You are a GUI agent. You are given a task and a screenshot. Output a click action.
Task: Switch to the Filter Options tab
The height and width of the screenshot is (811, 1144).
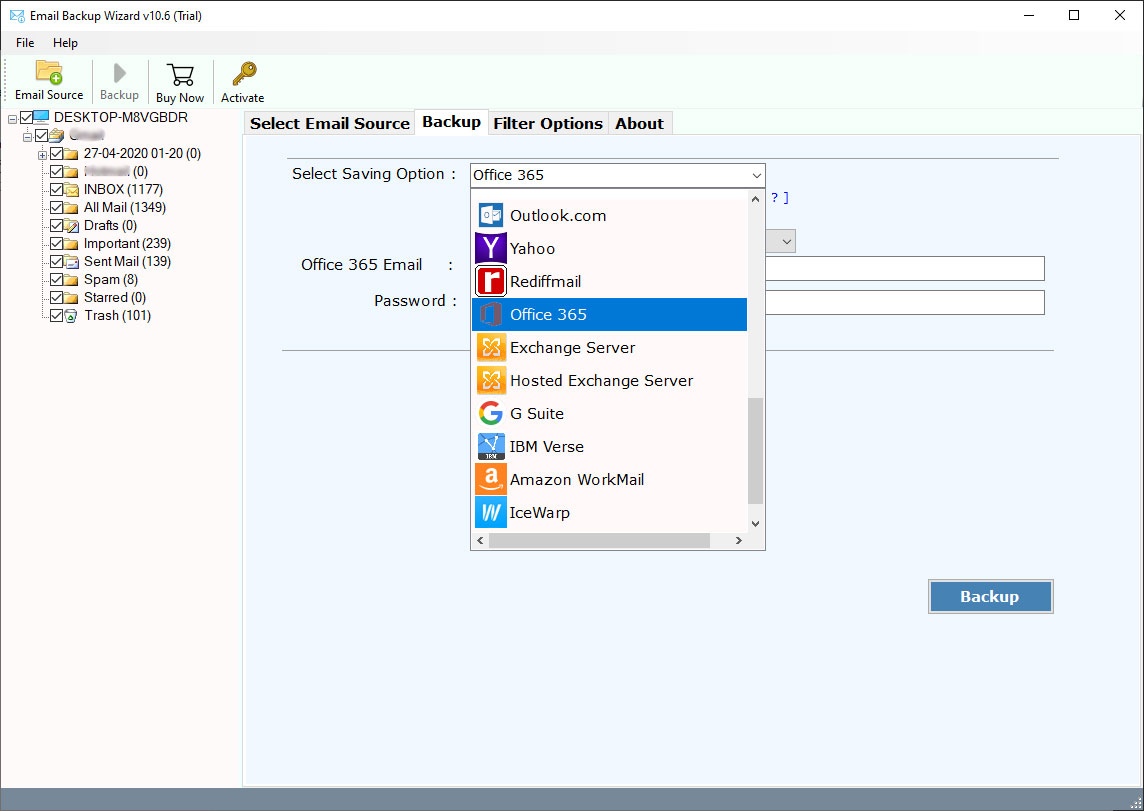(x=548, y=123)
